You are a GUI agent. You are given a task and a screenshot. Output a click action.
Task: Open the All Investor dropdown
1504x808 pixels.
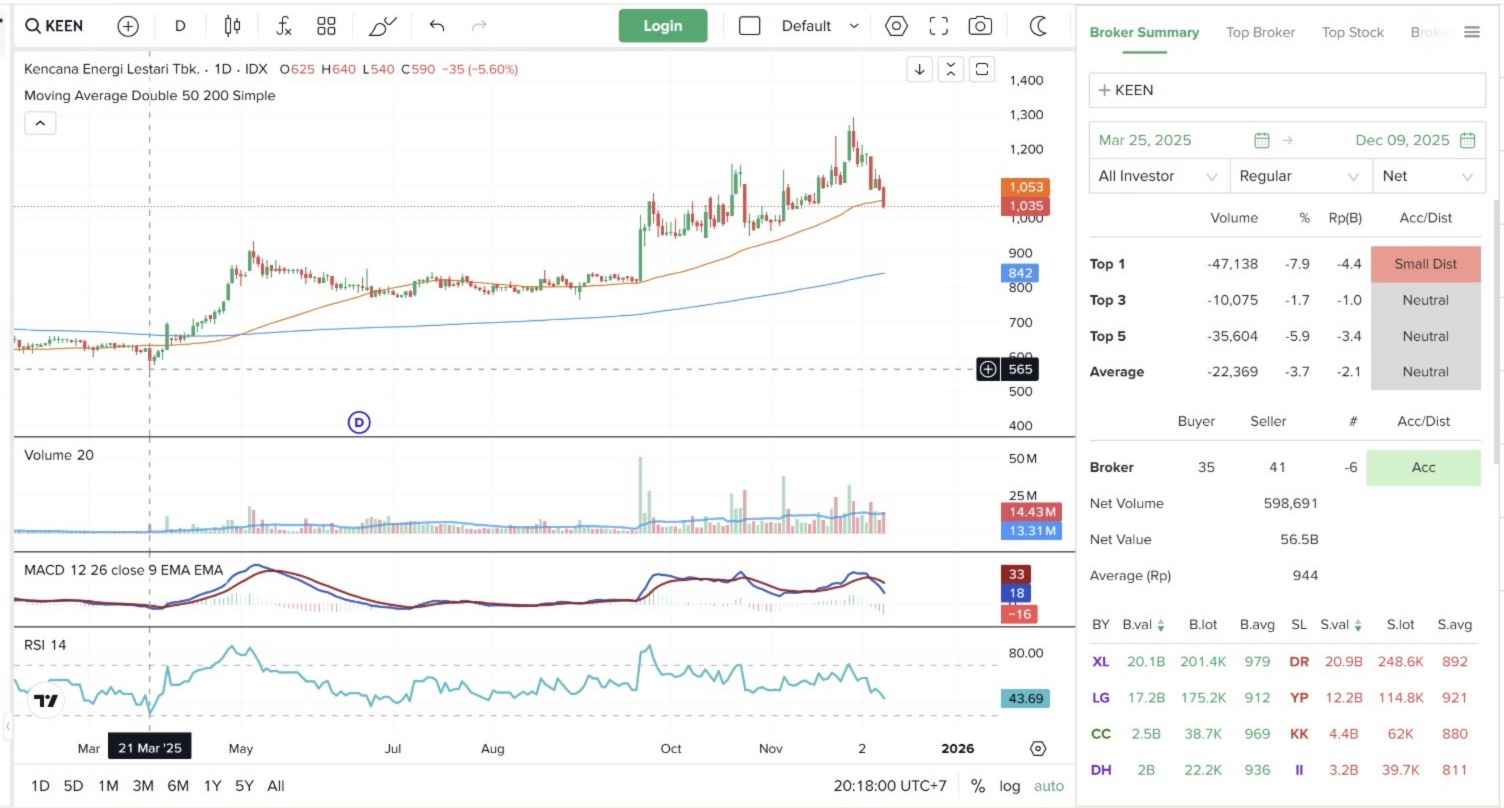point(1158,176)
